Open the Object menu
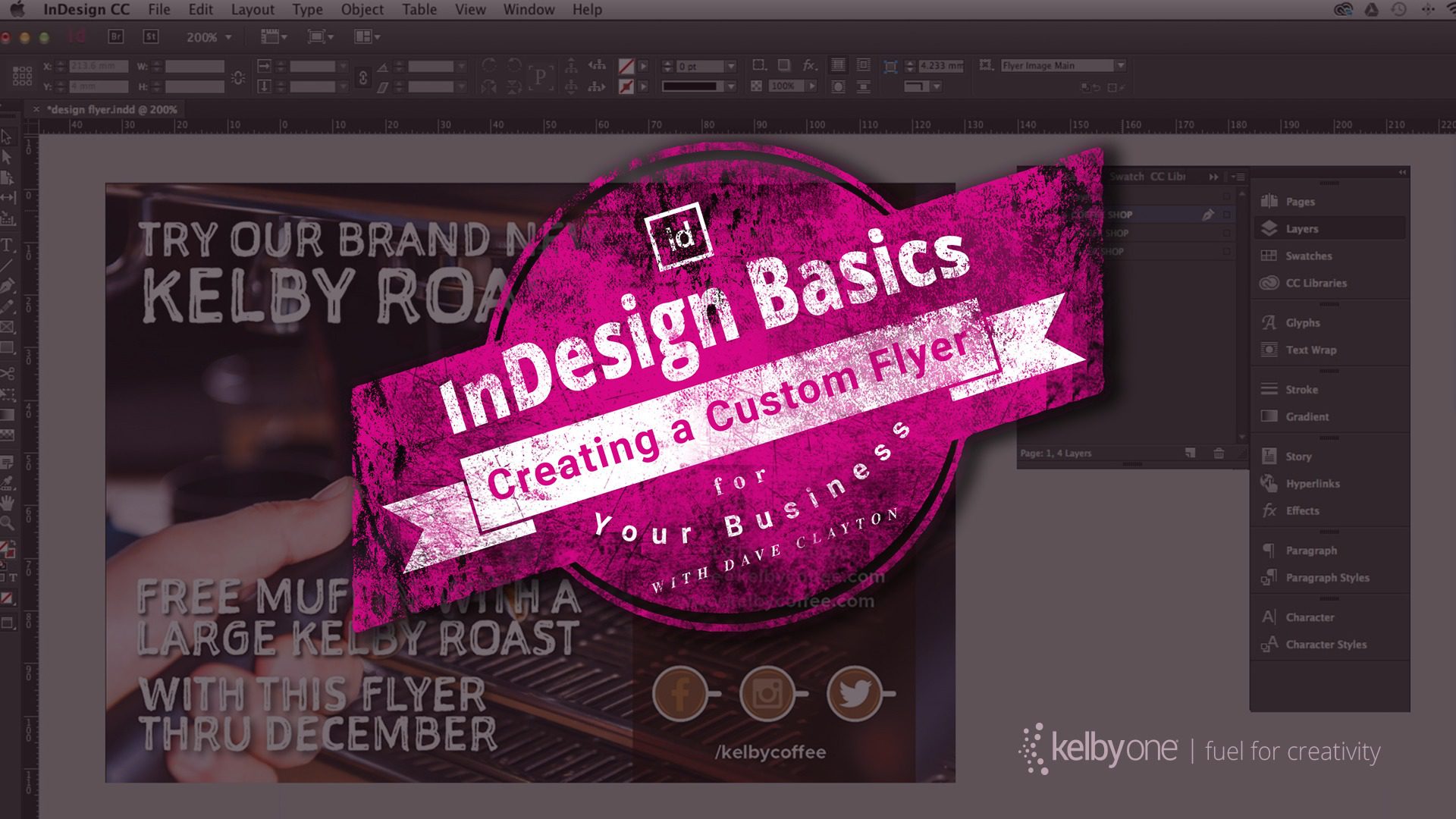This screenshot has height=819, width=1456. (362, 10)
